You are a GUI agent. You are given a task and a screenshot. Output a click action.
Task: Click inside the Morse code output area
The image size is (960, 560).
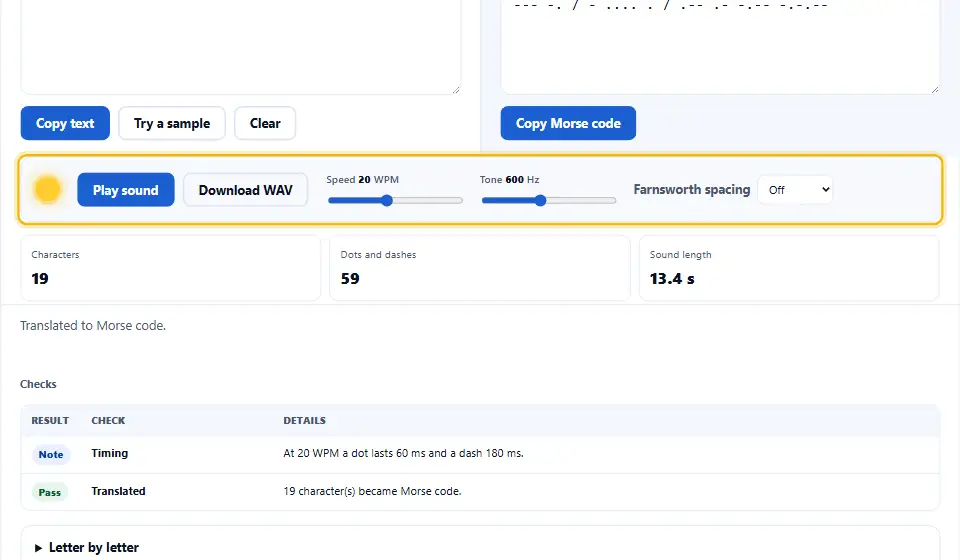(x=720, y=46)
